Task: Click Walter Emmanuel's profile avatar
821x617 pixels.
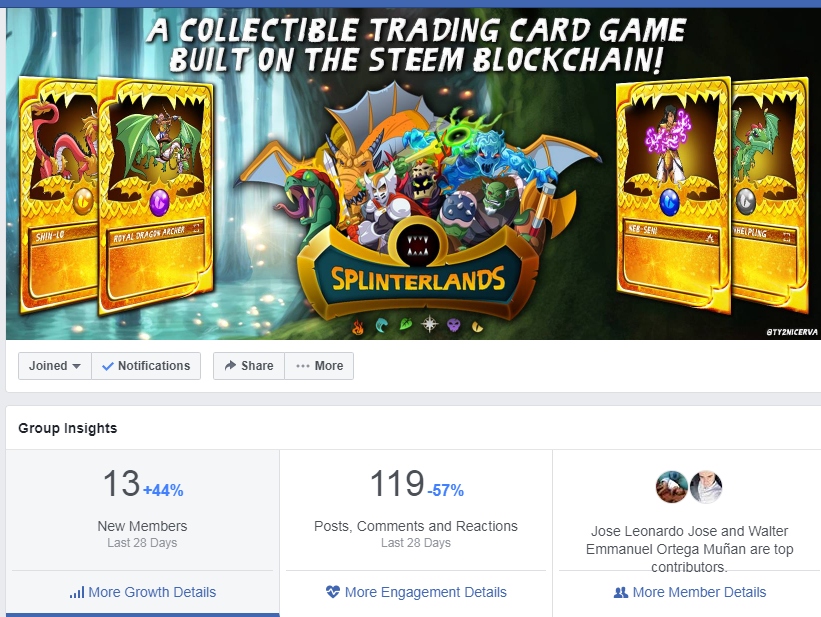Action: (x=706, y=487)
